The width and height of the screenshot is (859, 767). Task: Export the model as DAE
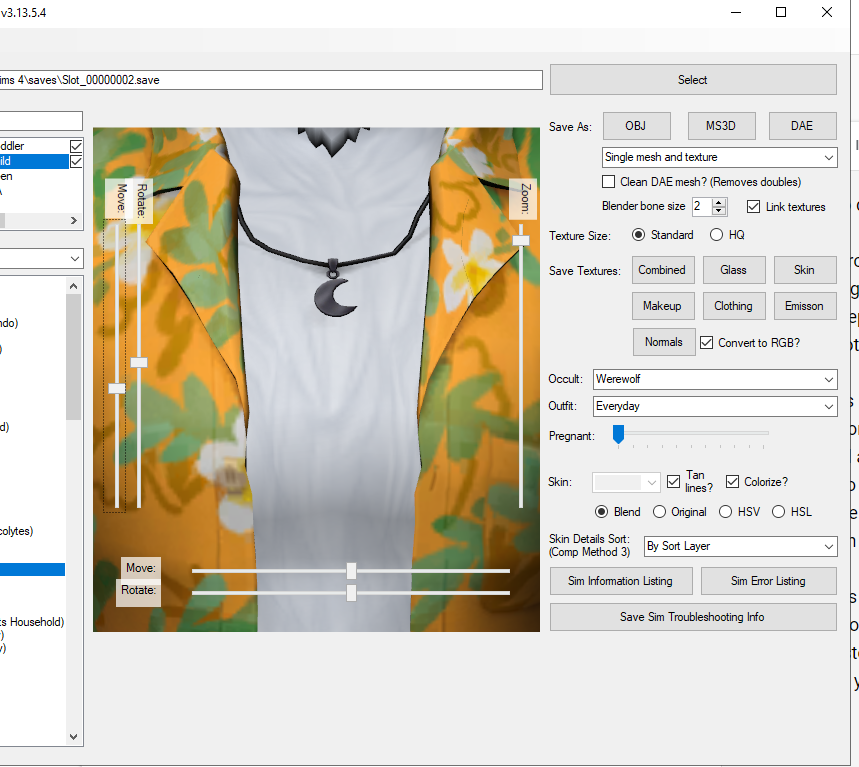[x=802, y=126]
